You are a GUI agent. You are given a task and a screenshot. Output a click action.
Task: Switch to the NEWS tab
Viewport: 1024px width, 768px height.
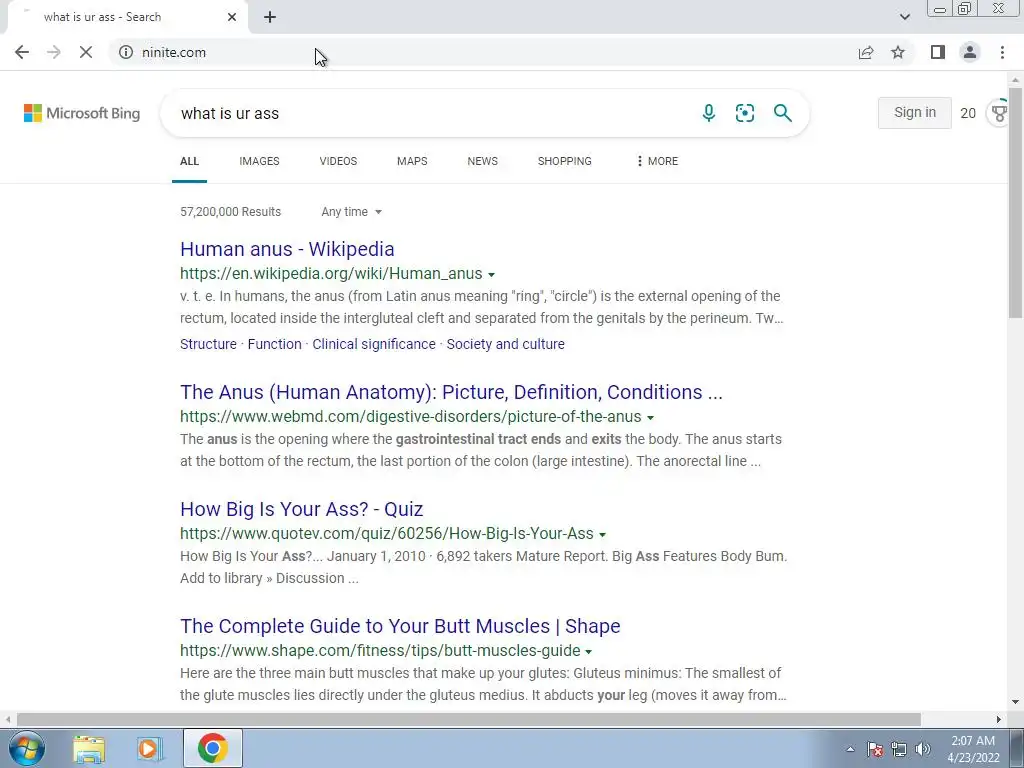tap(483, 161)
